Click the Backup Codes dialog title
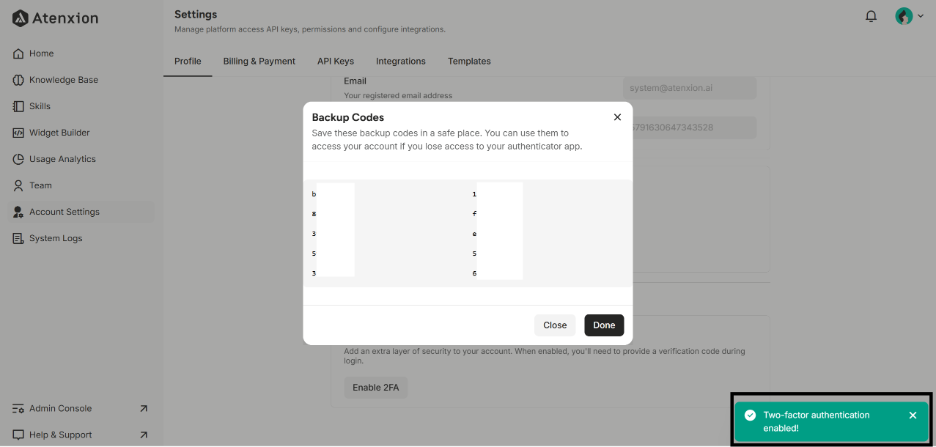Viewport: 936px width, 447px height. [x=347, y=118]
